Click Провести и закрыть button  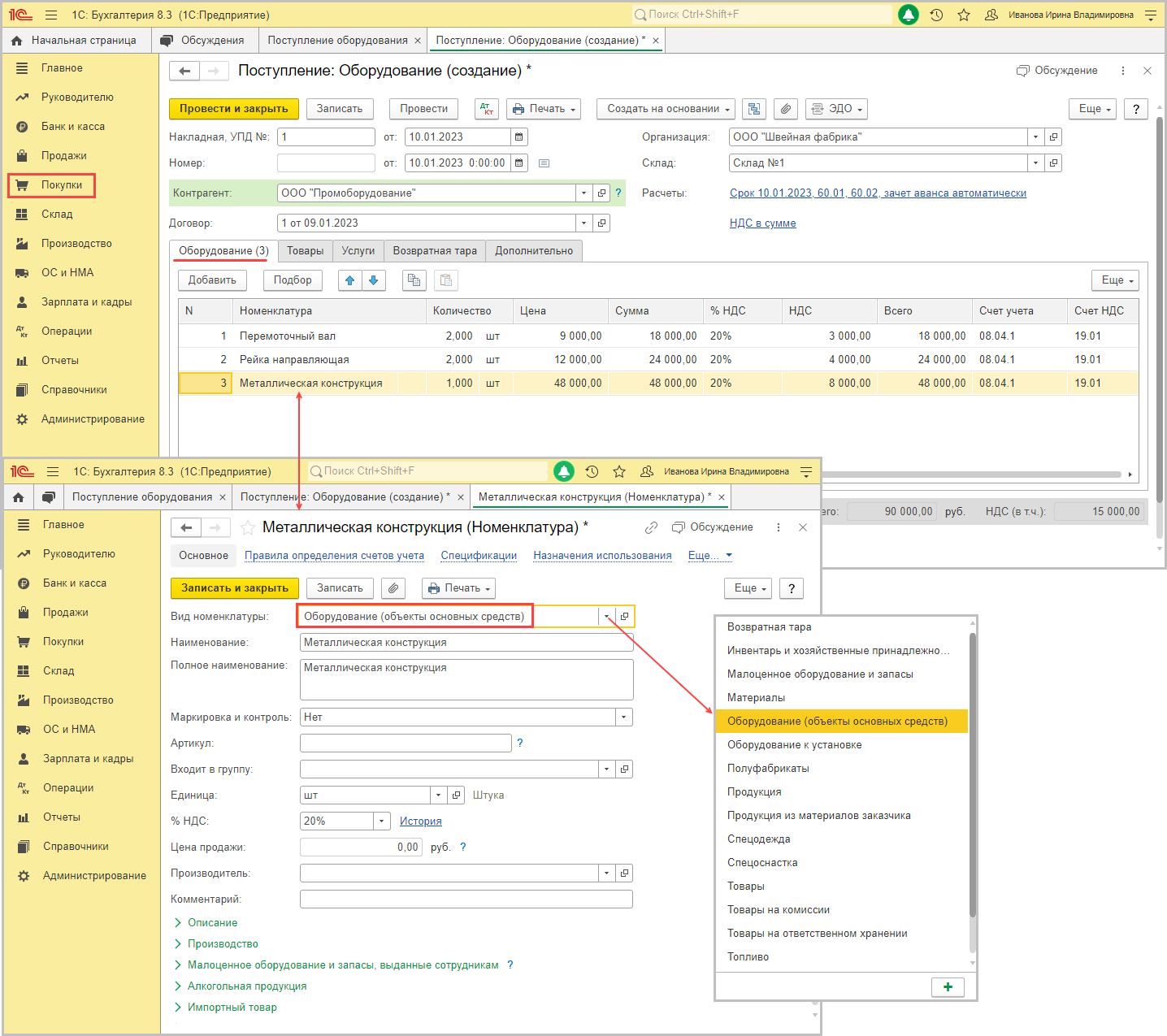[234, 109]
